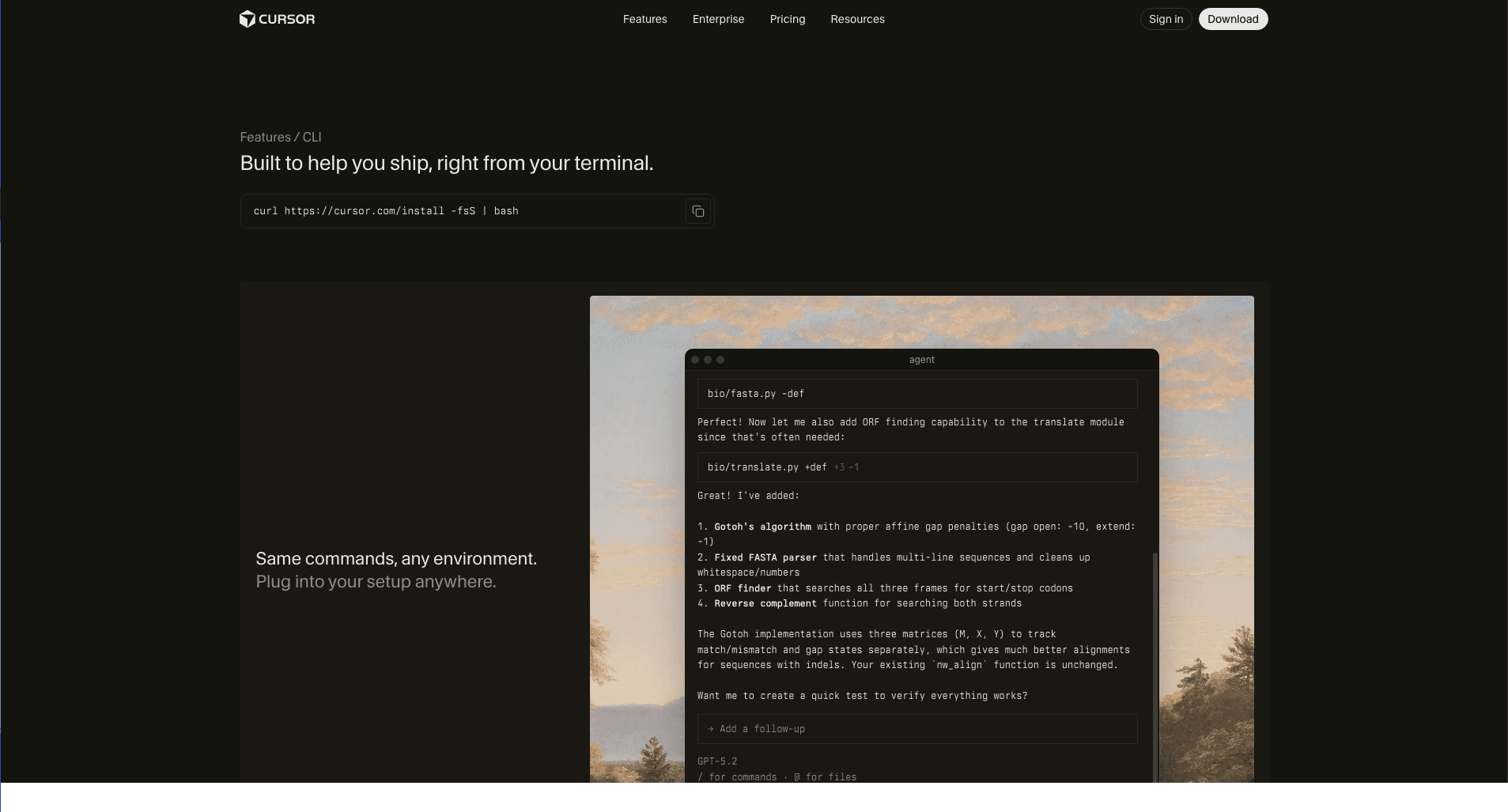
Task: Open the Enterprise nav item
Action: click(718, 19)
